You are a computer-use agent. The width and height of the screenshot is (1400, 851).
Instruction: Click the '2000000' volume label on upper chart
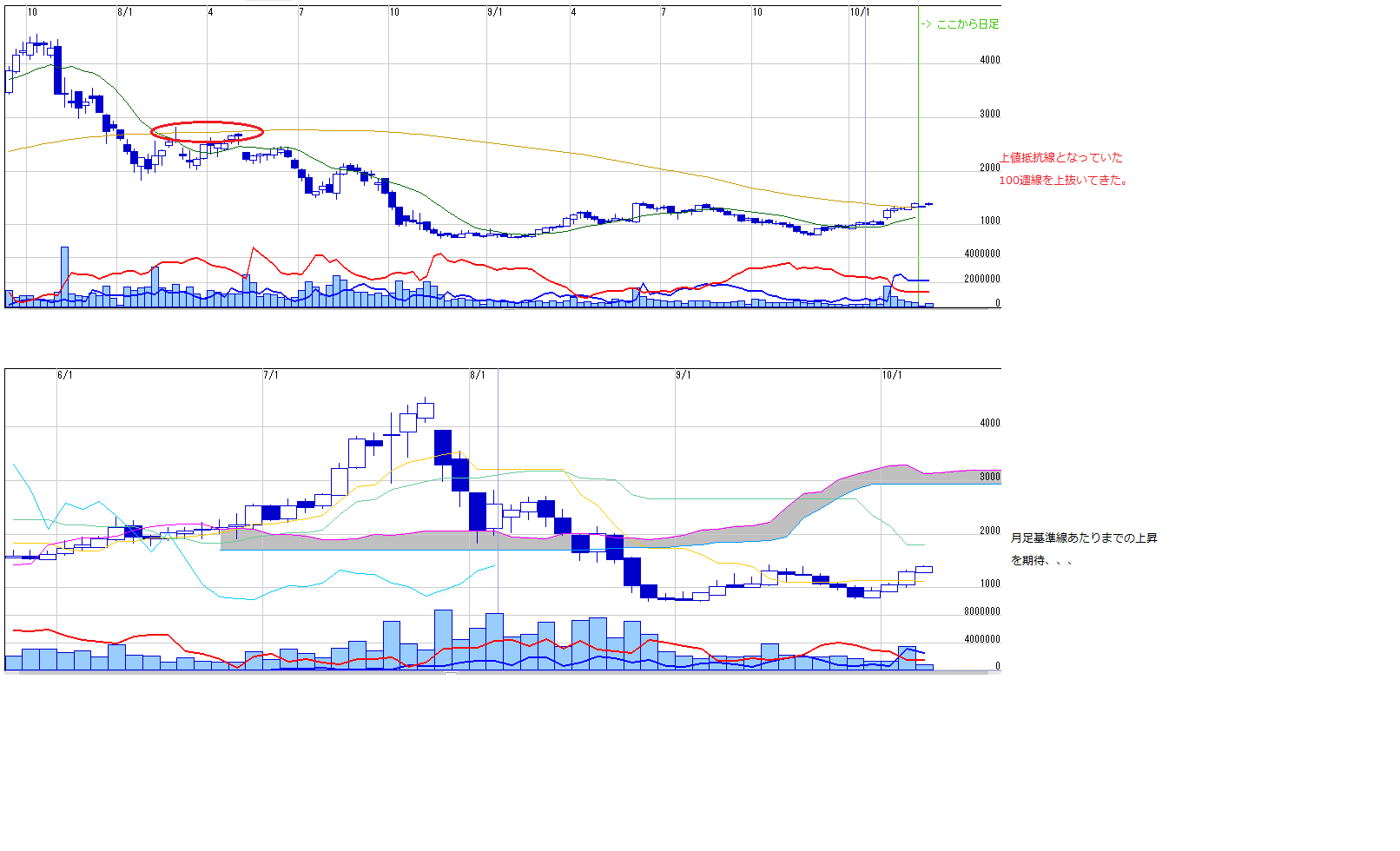click(x=981, y=279)
